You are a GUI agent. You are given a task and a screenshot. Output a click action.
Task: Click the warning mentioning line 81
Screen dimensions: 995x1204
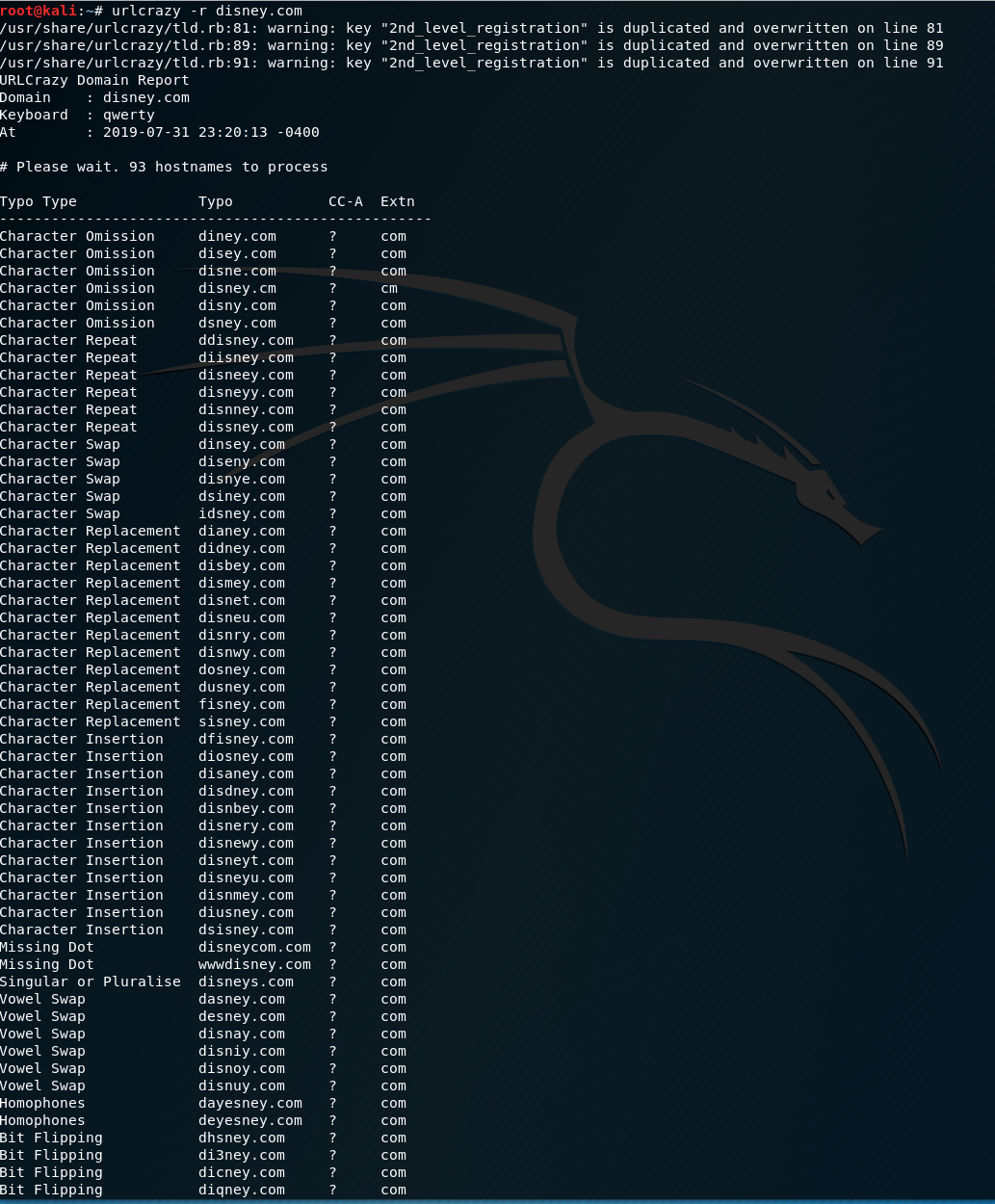[471, 28]
